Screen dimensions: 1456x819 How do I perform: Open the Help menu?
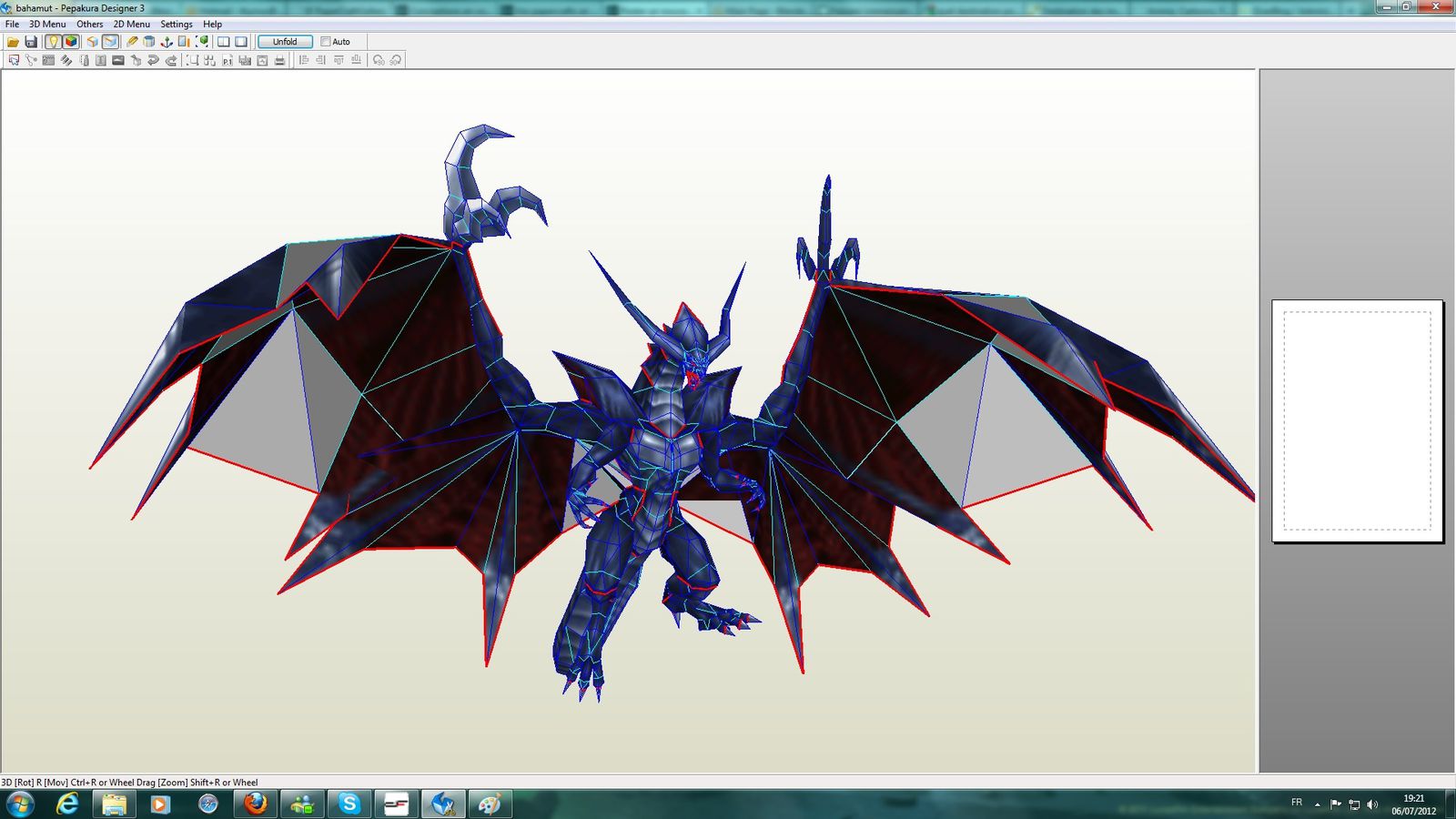(x=212, y=25)
